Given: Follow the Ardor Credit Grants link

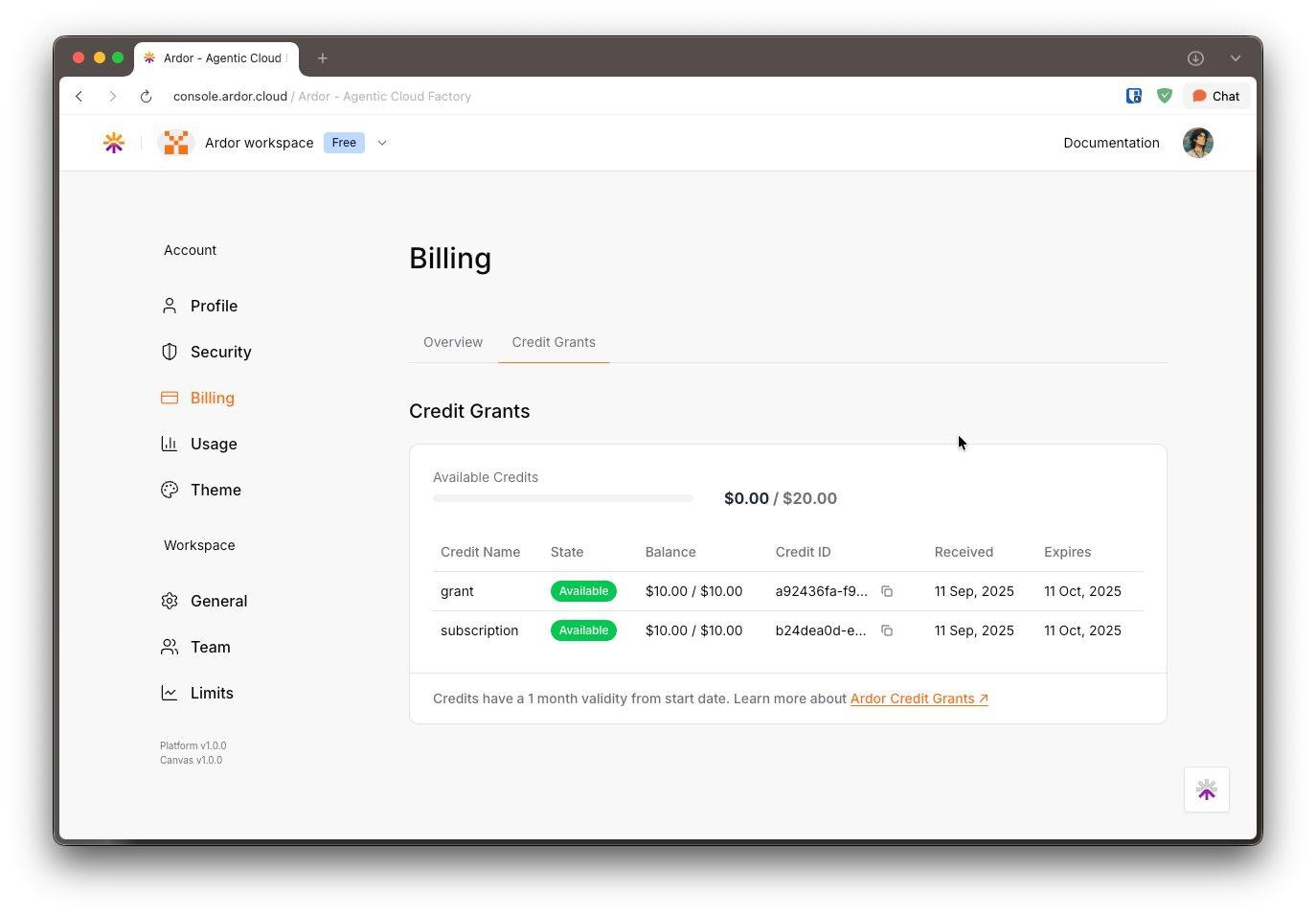Looking at the screenshot, I should click(x=912, y=698).
